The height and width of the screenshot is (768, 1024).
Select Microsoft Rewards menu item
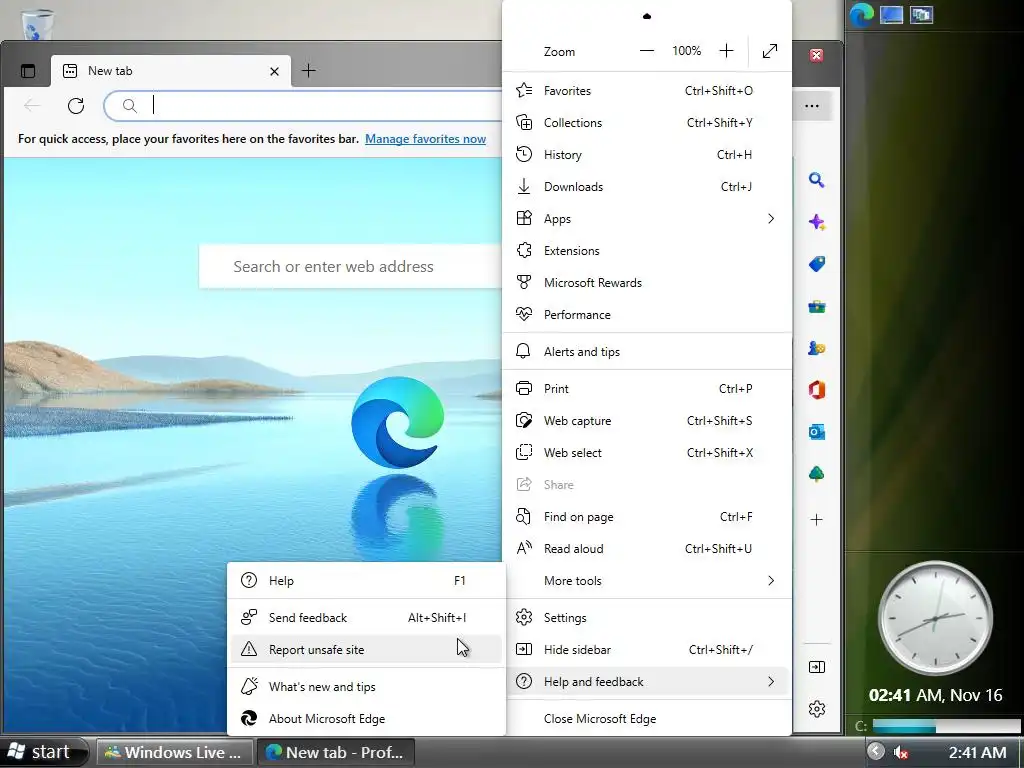(x=647, y=283)
